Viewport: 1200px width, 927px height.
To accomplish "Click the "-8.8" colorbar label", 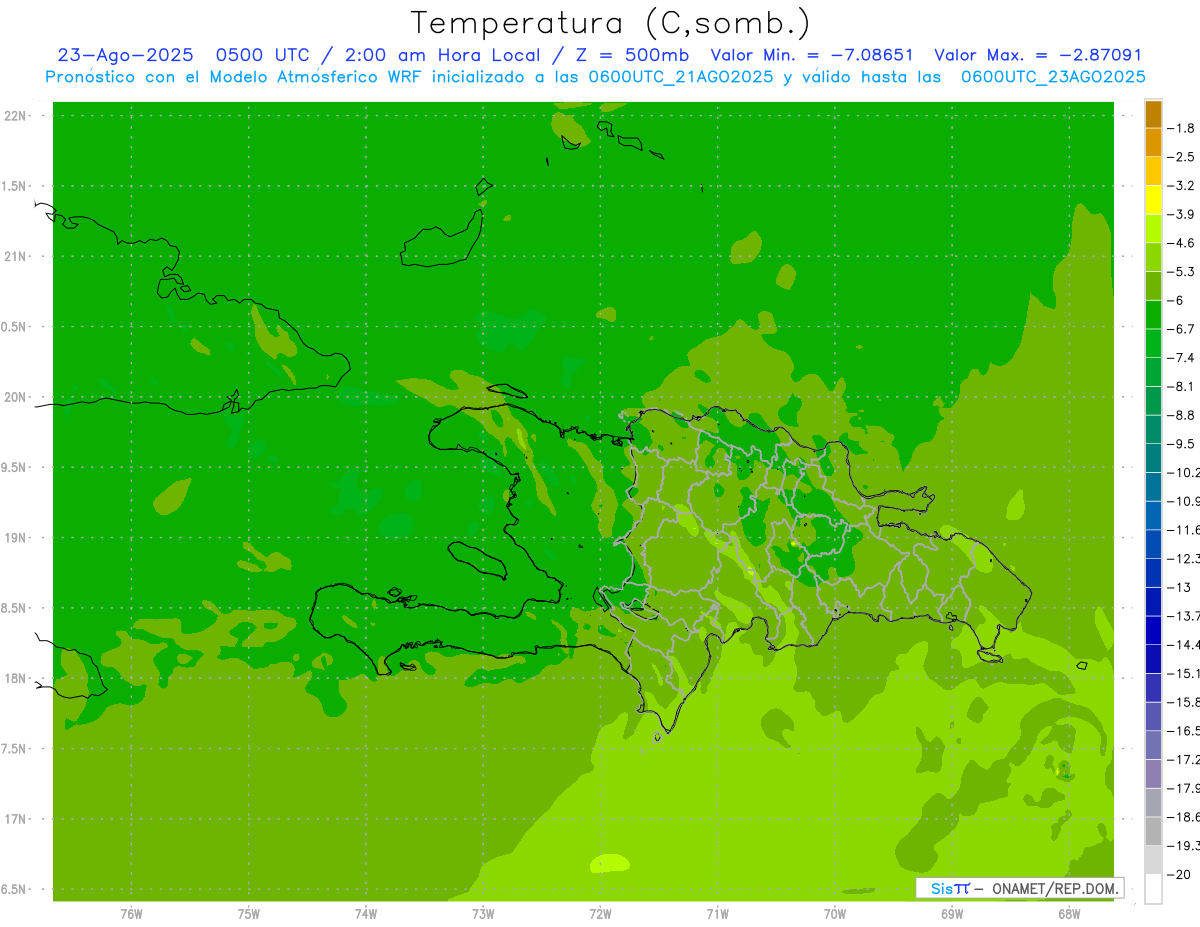I will point(1182,415).
